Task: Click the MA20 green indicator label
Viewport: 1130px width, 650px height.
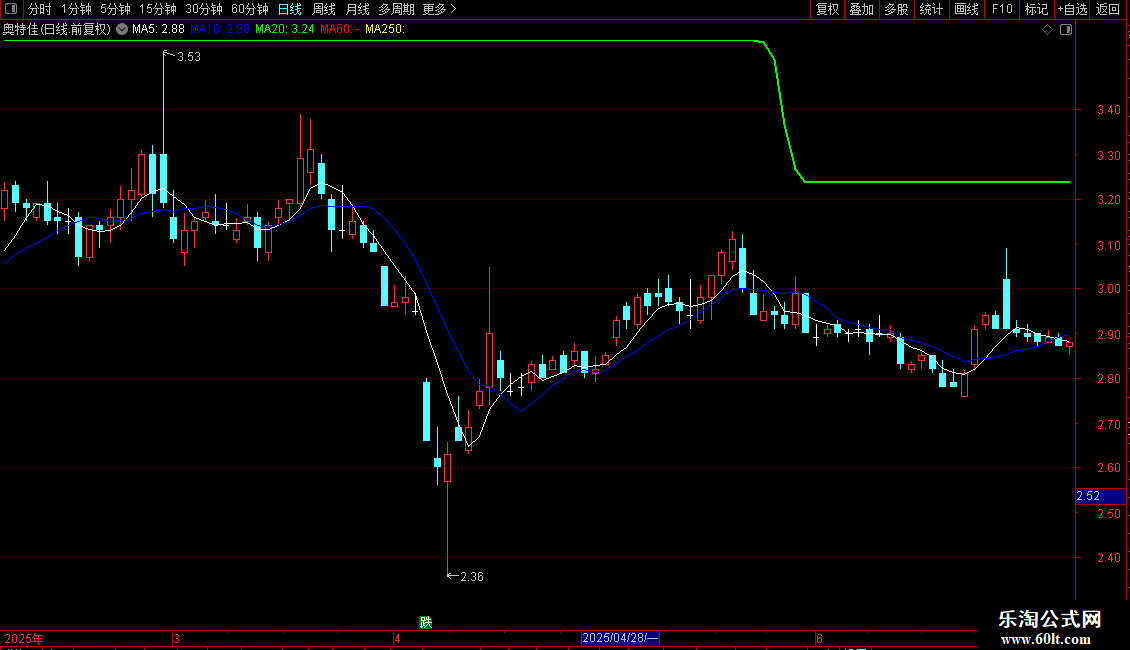Action: point(285,29)
